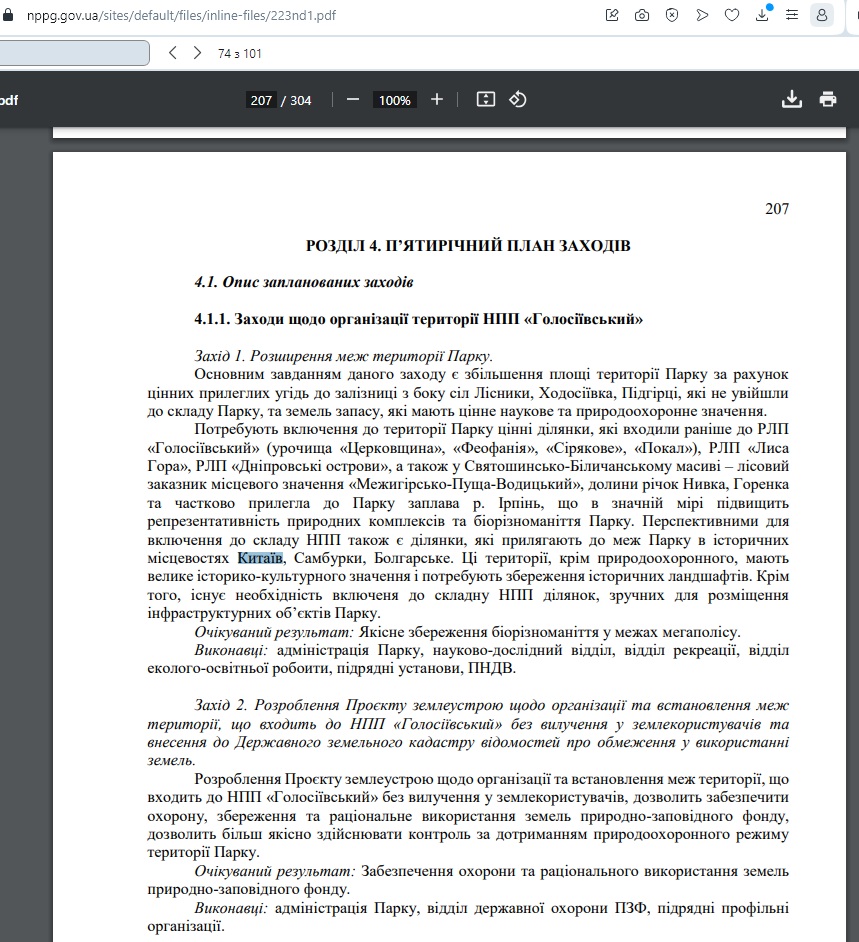Viewport: 859px width, 942px height.
Task: Rotate the PDF document counterclockwise
Action: pos(518,99)
